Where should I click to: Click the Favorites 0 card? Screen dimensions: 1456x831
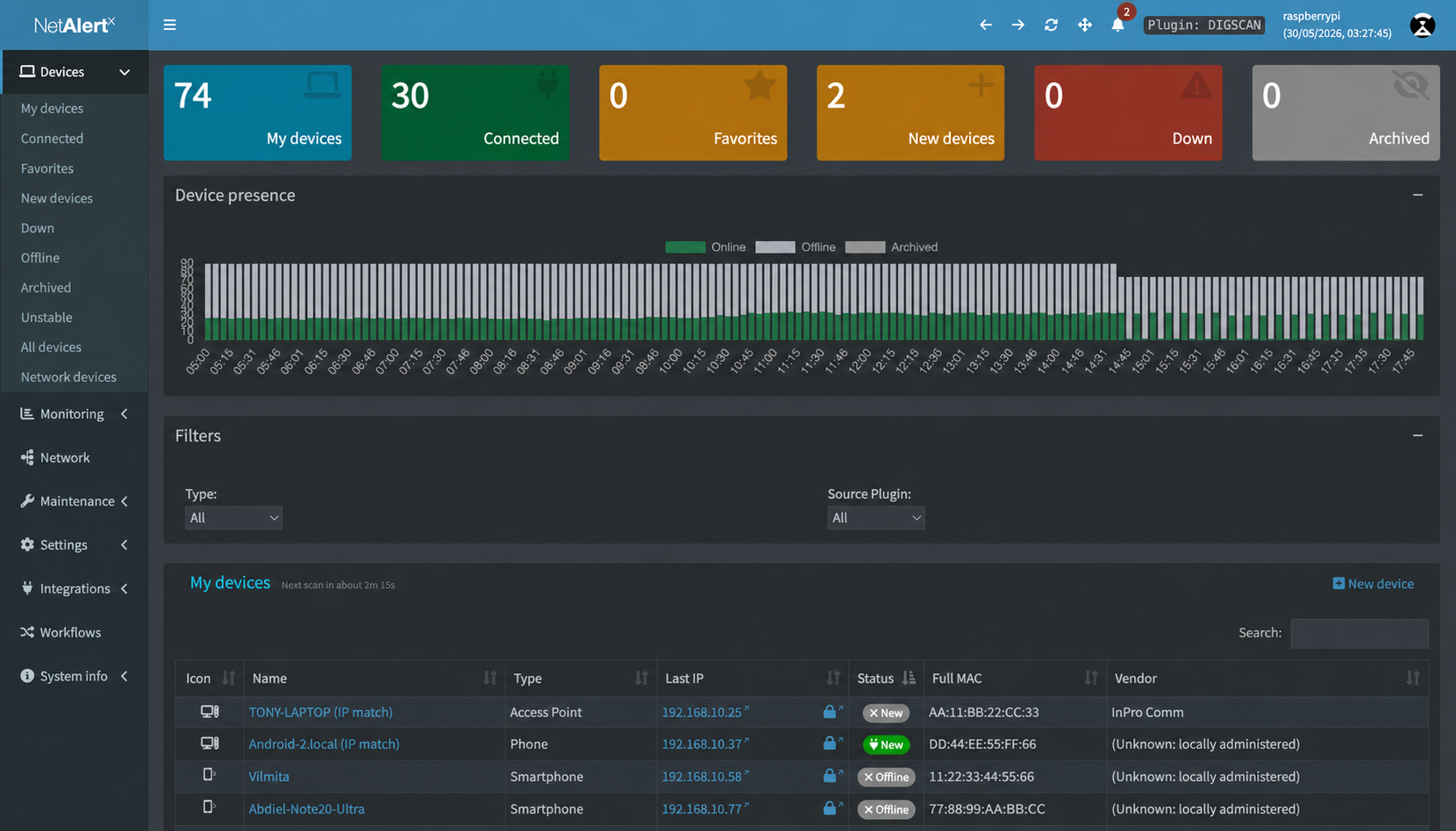coord(693,112)
